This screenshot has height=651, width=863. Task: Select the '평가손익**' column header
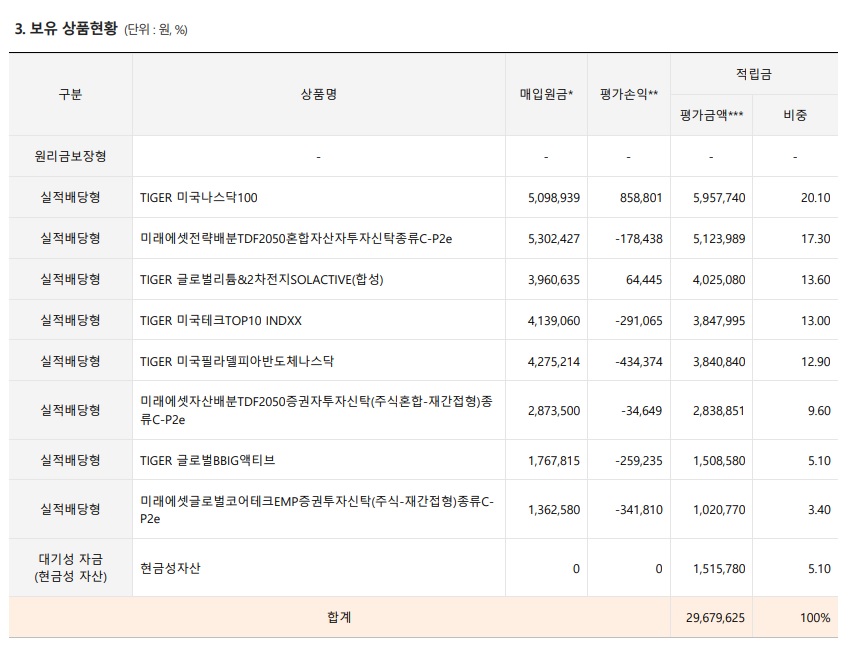[x=629, y=94]
